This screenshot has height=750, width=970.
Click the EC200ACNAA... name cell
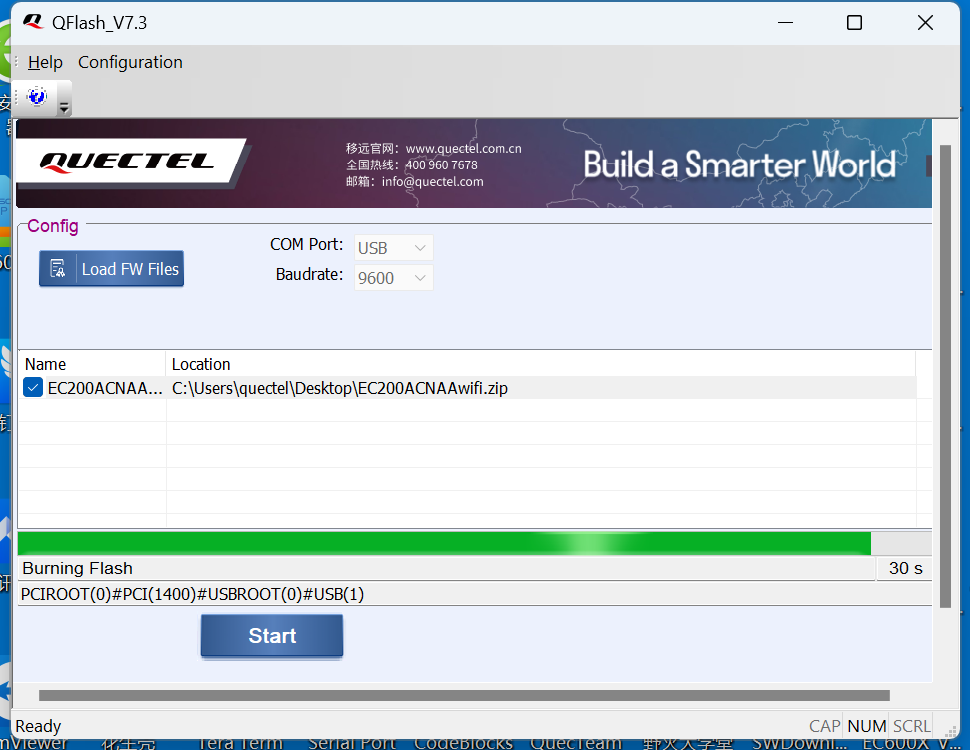(x=105, y=388)
